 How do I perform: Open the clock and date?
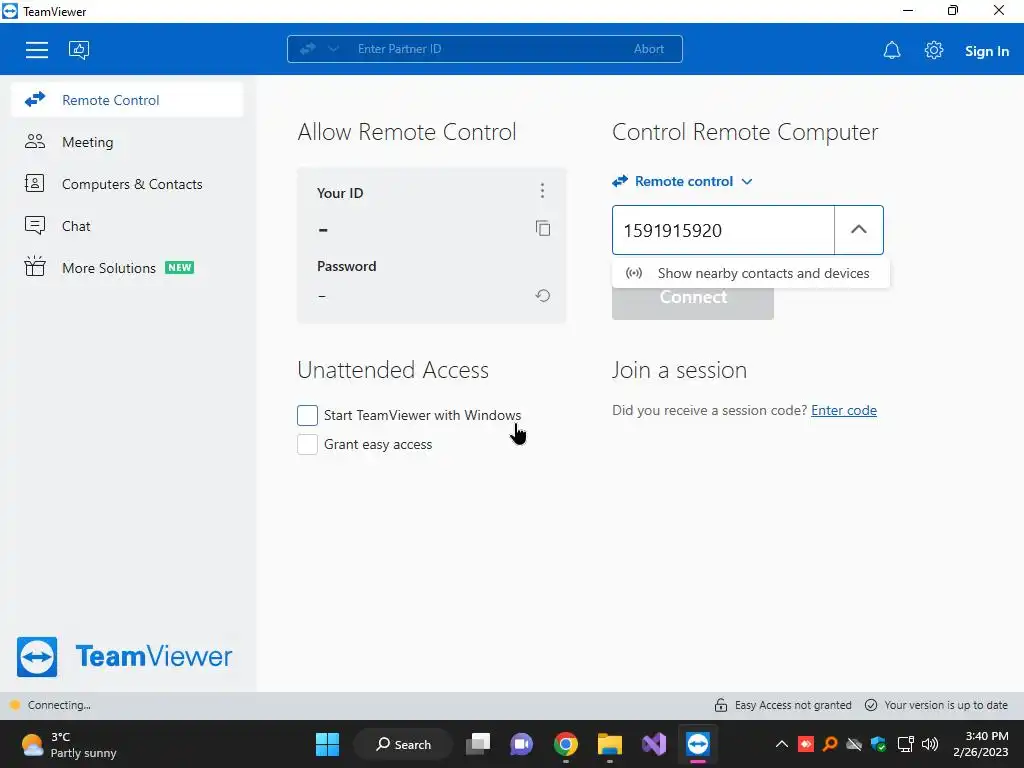(x=980, y=744)
